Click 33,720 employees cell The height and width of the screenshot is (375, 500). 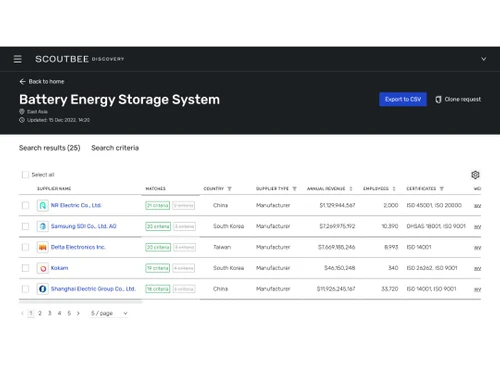tap(390, 289)
